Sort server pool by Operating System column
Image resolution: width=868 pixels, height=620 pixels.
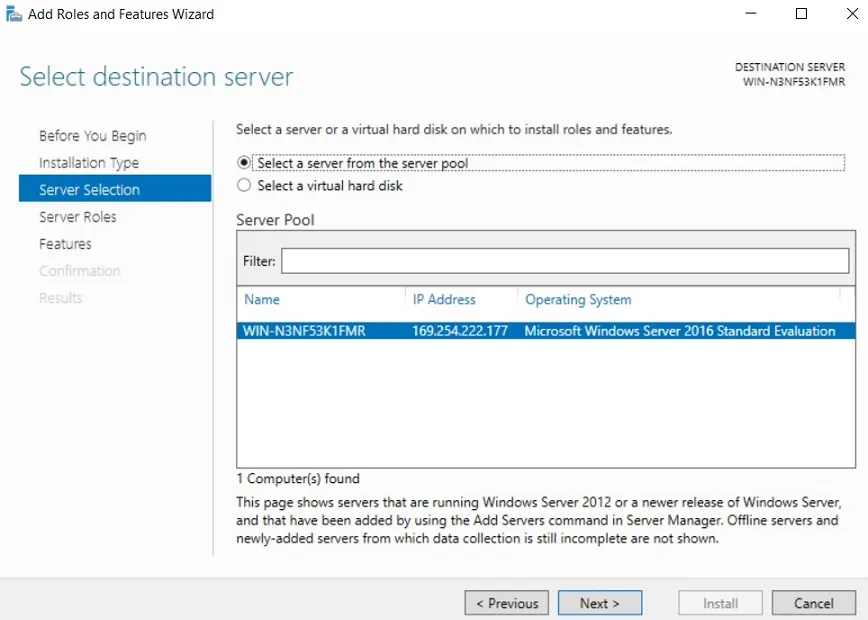[578, 299]
